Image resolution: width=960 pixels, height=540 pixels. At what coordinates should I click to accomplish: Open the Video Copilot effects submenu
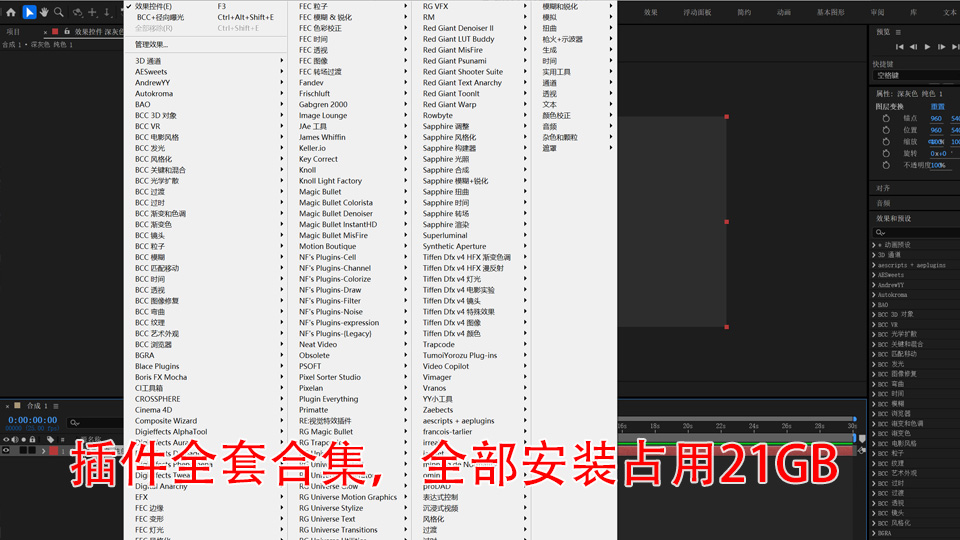(x=445, y=366)
